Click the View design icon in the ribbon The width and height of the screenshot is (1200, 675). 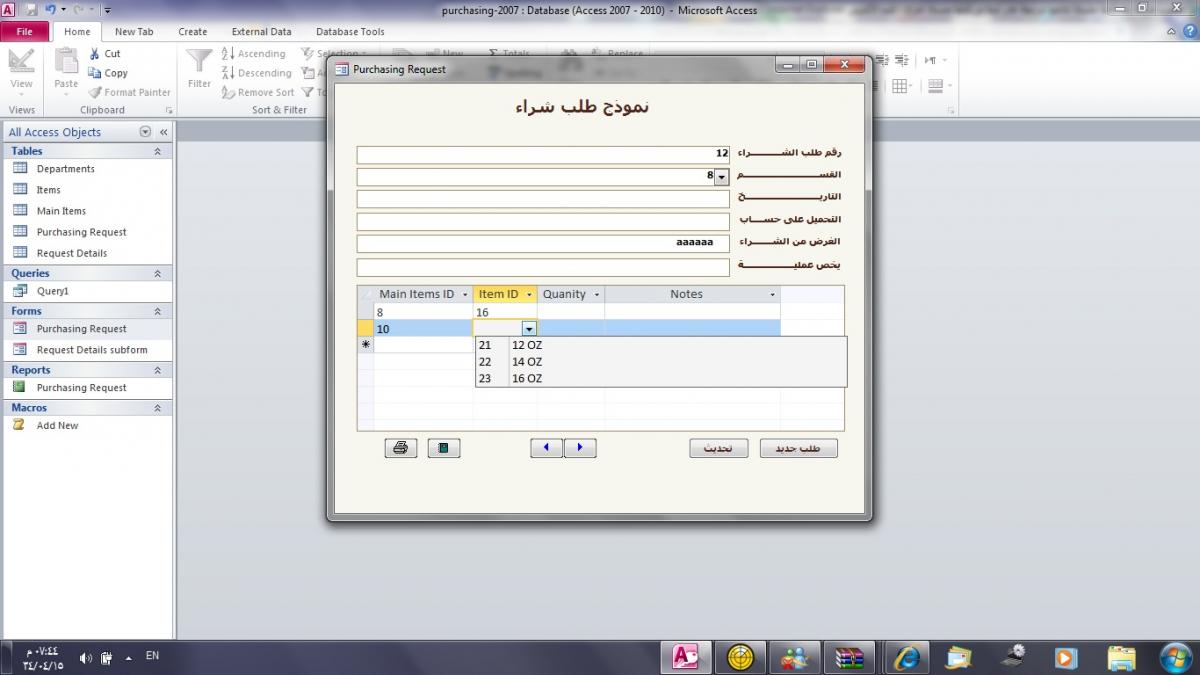pos(21,61)
